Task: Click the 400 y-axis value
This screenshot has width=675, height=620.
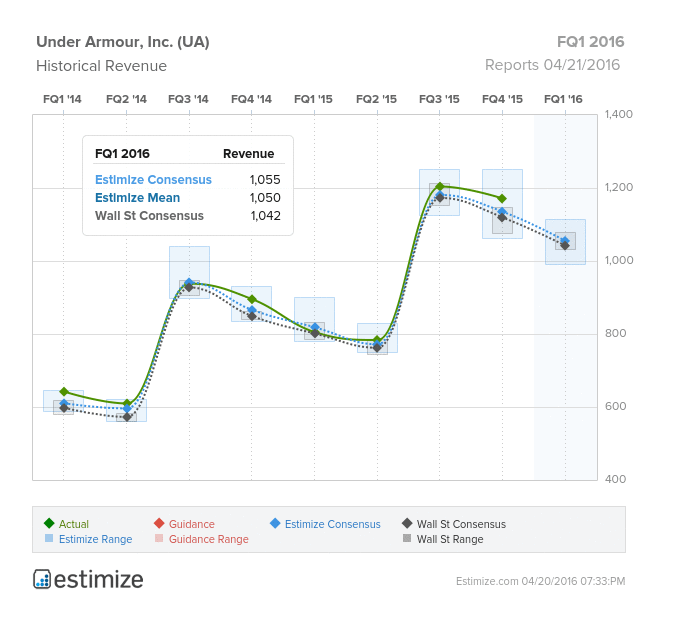Action: (x=615, y=479)
